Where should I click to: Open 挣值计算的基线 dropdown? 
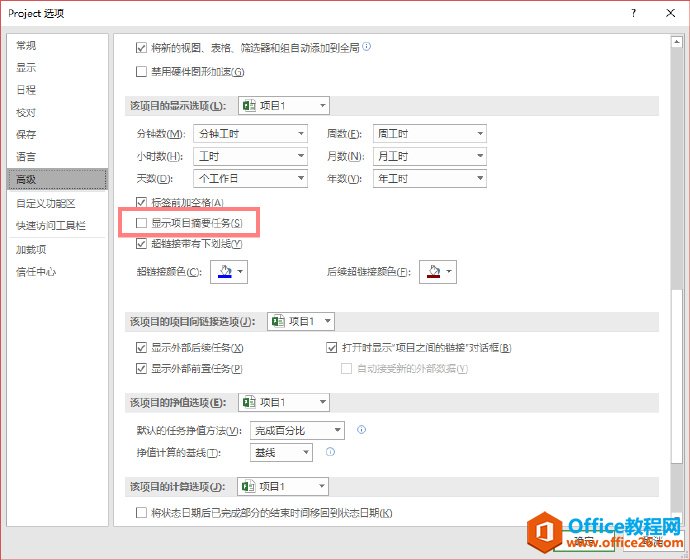[281, 452]
